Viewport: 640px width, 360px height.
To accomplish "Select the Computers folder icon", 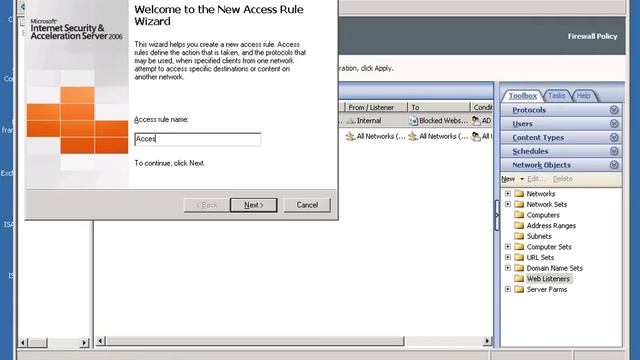I will point(519,215).
